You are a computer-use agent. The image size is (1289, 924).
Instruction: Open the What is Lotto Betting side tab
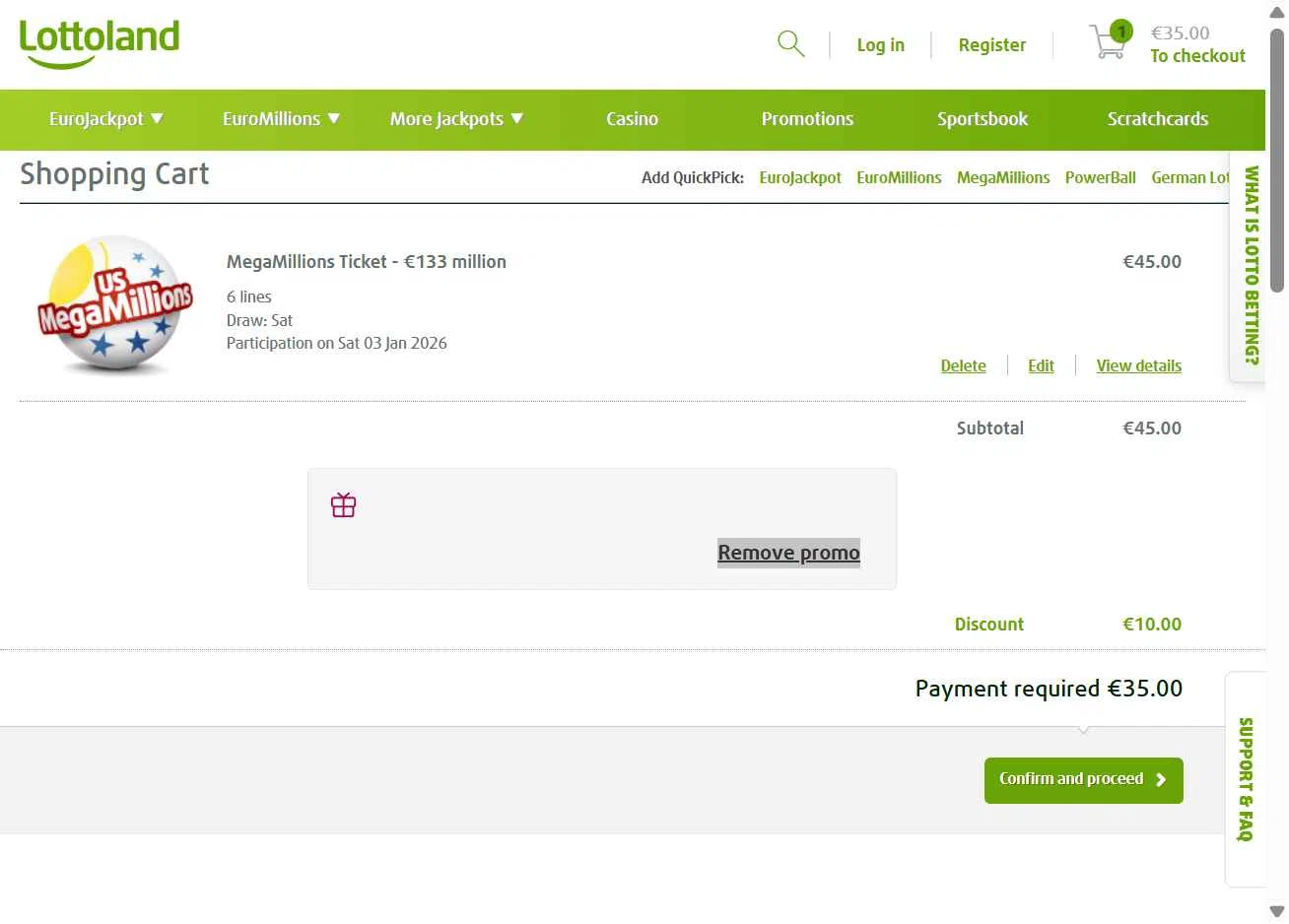point(1248,266)
